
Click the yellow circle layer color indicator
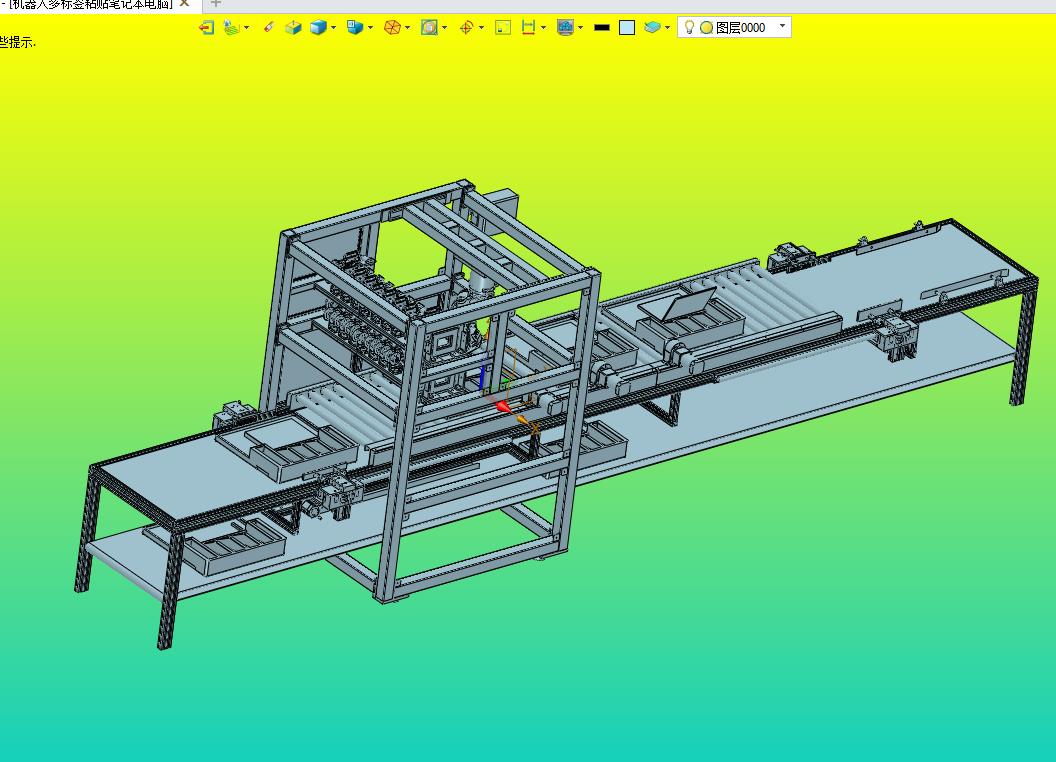pyautogui.click(x=706, y=28)
